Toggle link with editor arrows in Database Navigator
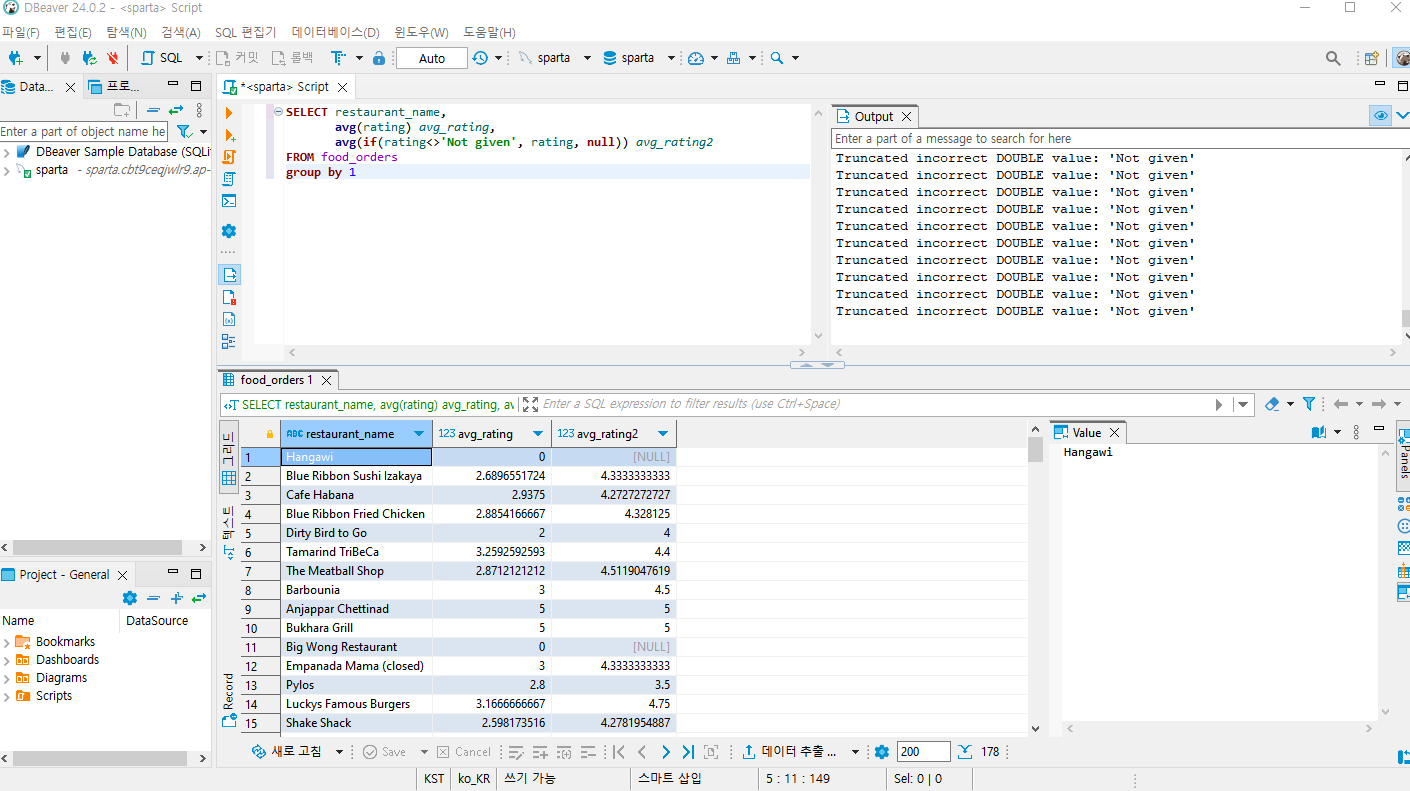Screen dimensions: 1410x791 click(x=176, y=110)
